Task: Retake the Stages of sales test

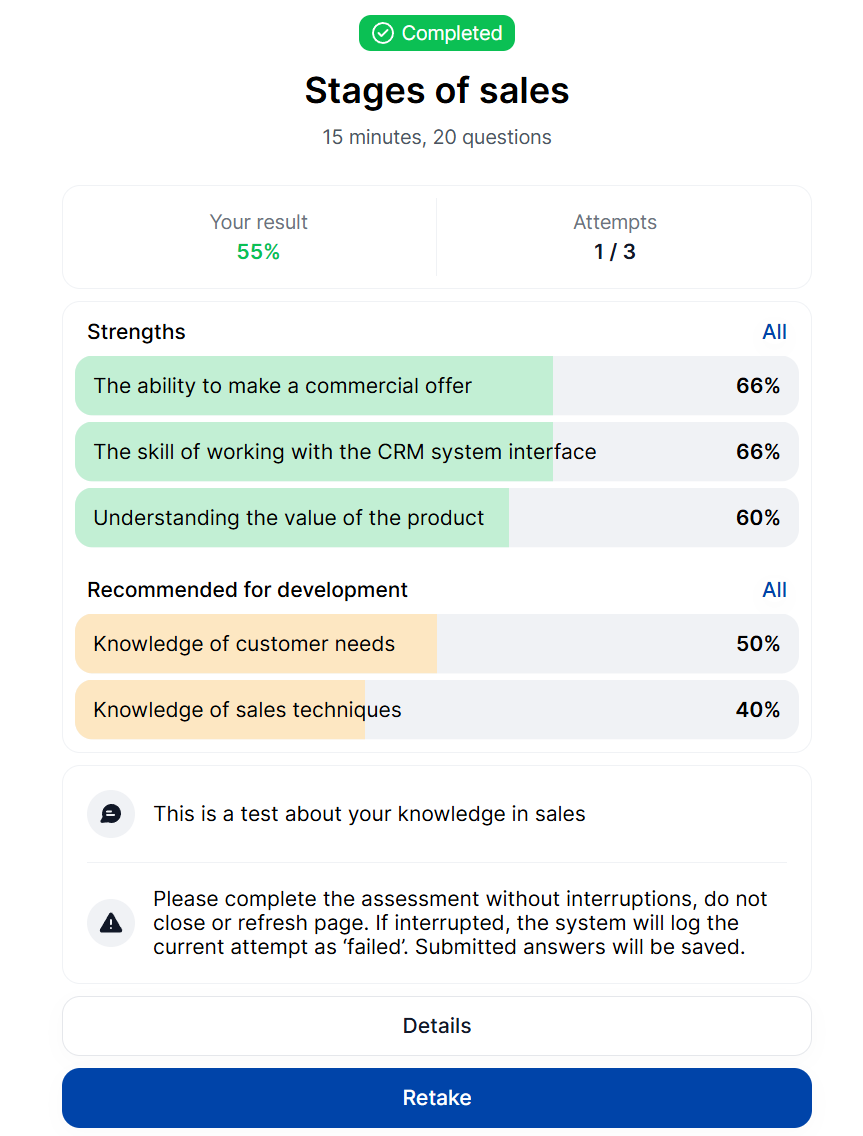Action: click(x=437, y=1098)
